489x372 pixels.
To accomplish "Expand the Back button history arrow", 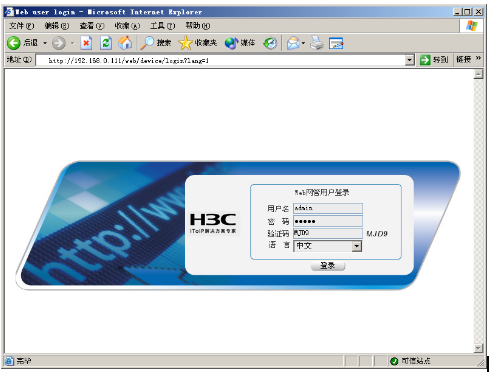I will [45, 43].
